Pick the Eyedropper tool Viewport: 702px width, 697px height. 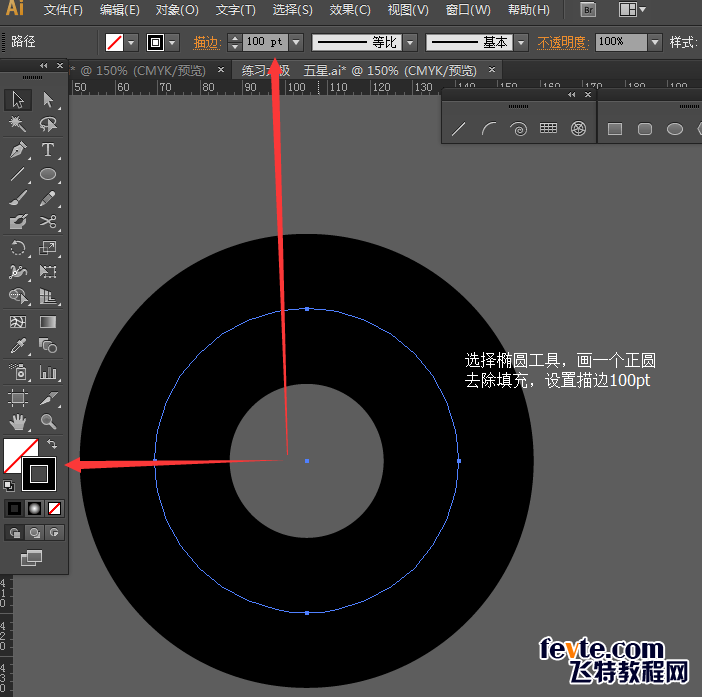(18, 346)
